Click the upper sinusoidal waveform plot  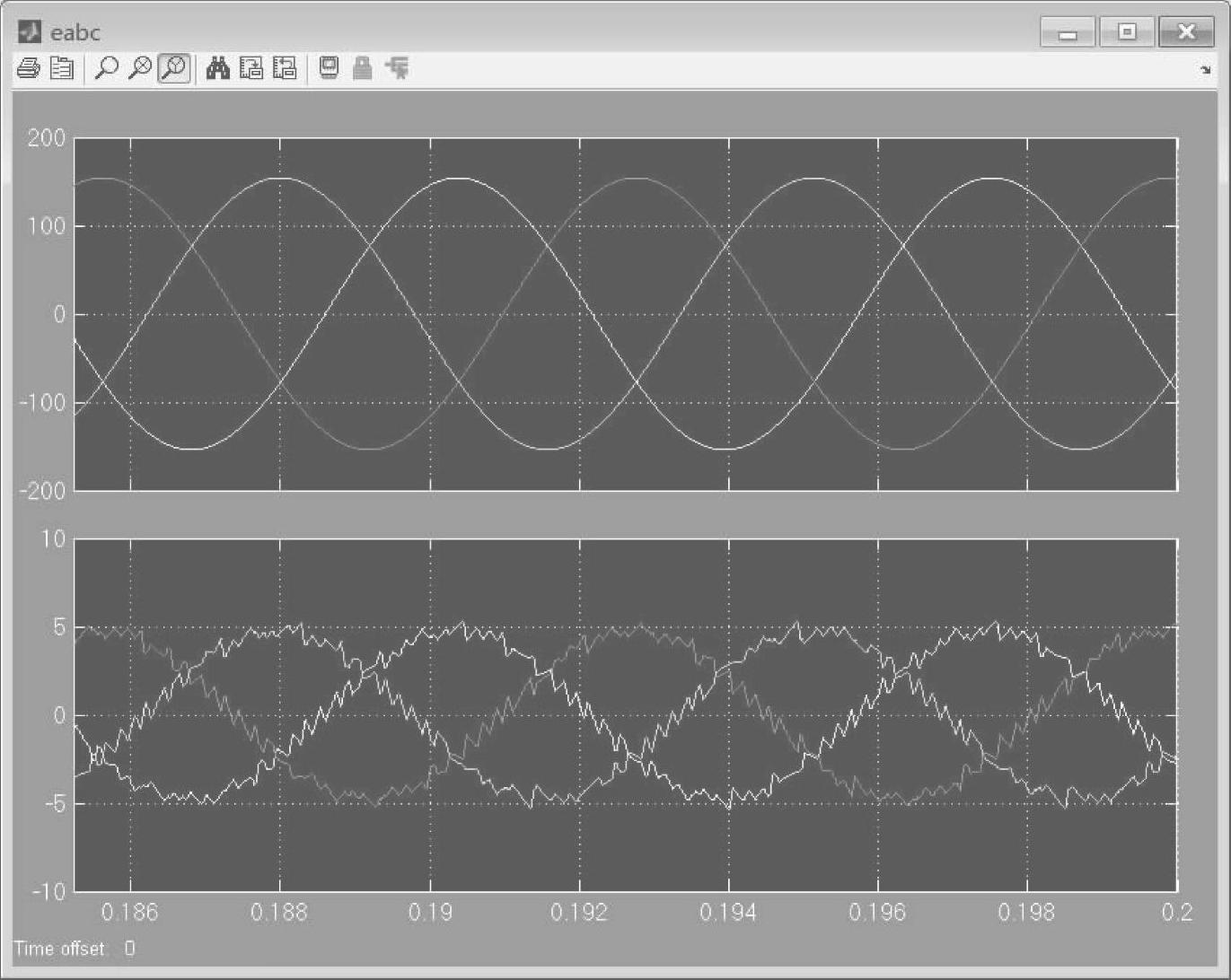[x=626, y=314]
